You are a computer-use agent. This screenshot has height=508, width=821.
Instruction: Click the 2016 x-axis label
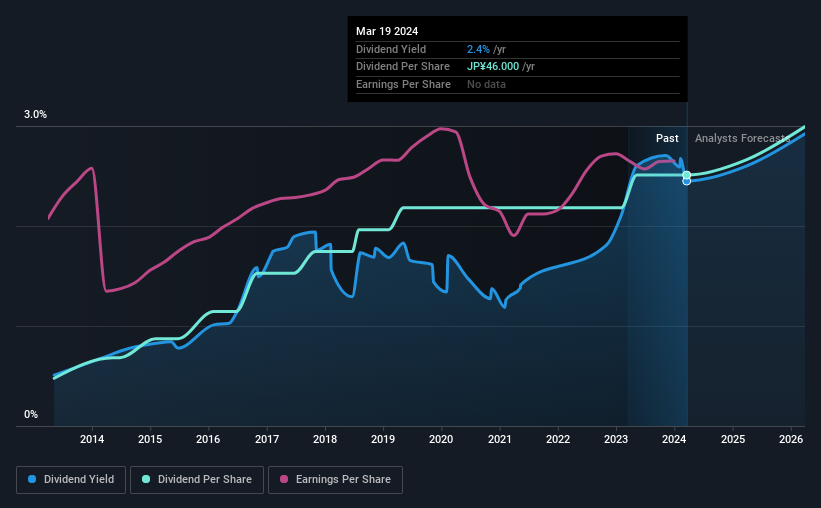208,439
